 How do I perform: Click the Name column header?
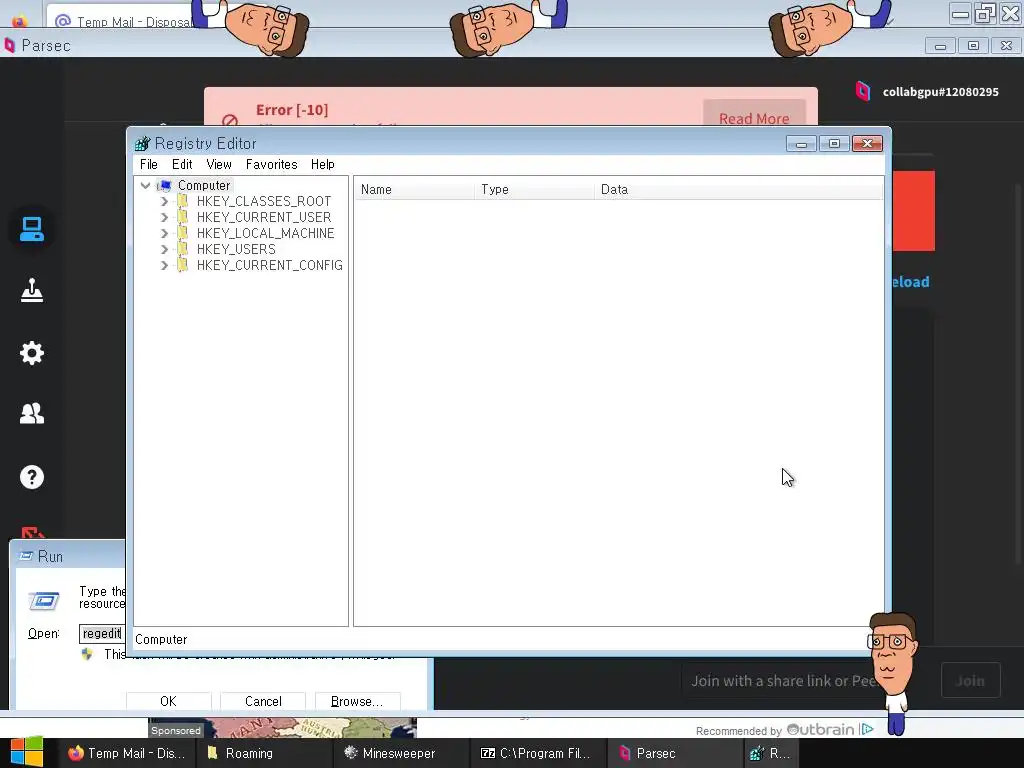click(x=413, y=189)
